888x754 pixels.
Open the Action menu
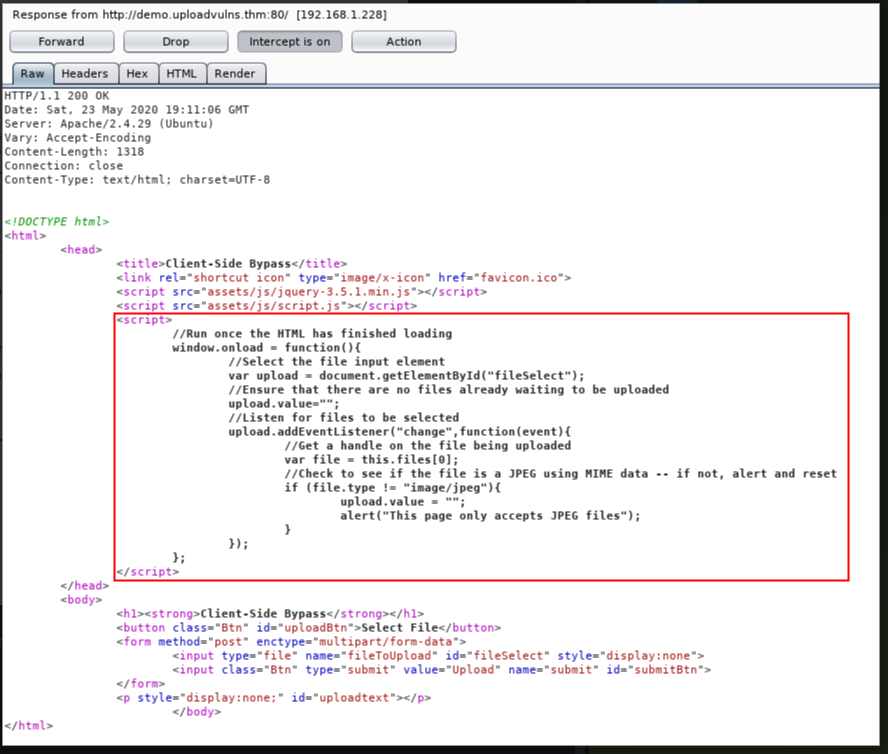click(403, 41)
